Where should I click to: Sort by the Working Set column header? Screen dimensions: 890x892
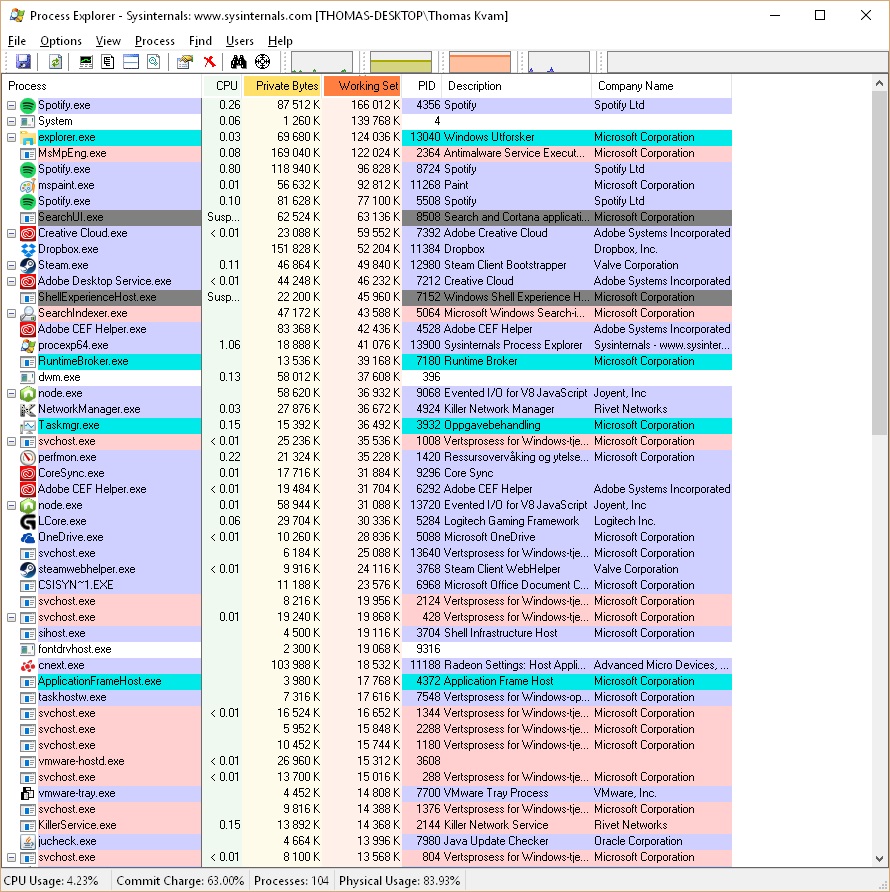tap(362, 86)
